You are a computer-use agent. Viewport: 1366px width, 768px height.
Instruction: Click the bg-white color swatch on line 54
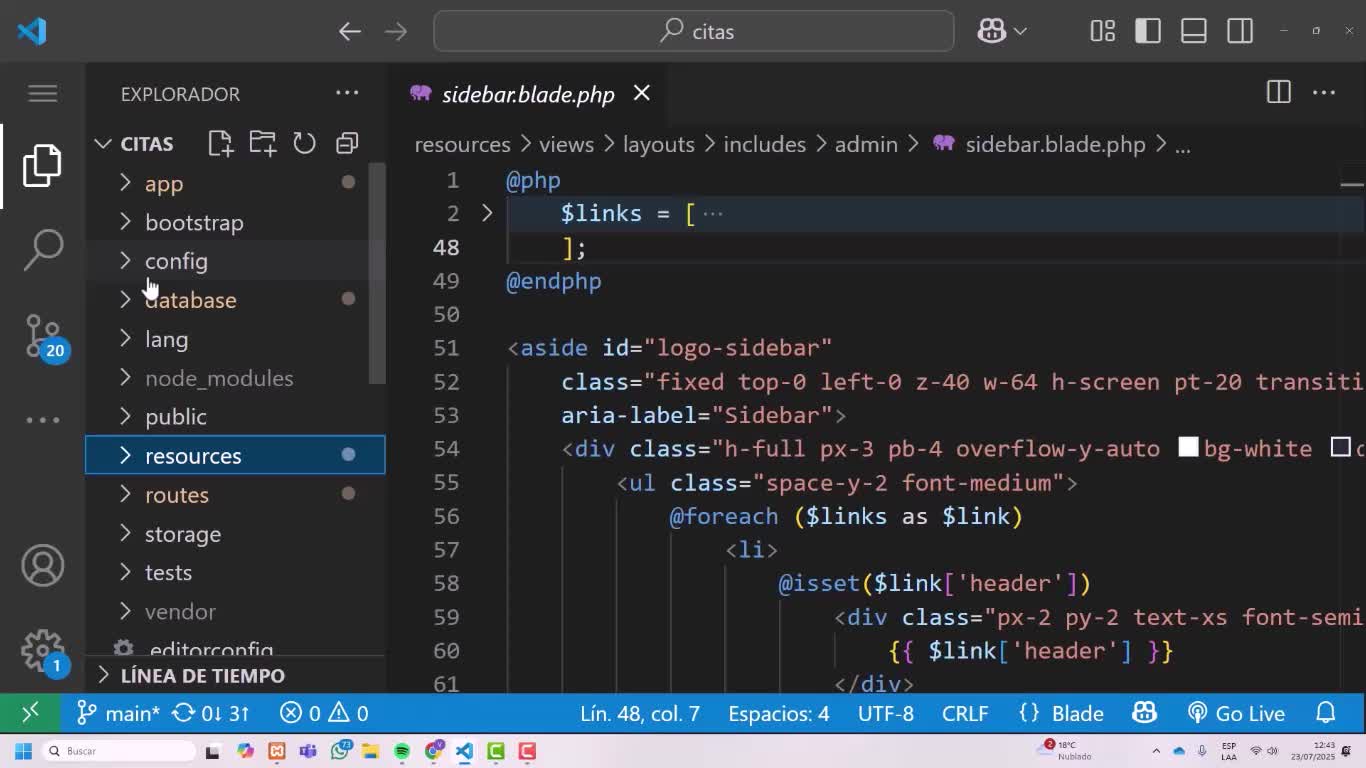tap(1188, 448)
